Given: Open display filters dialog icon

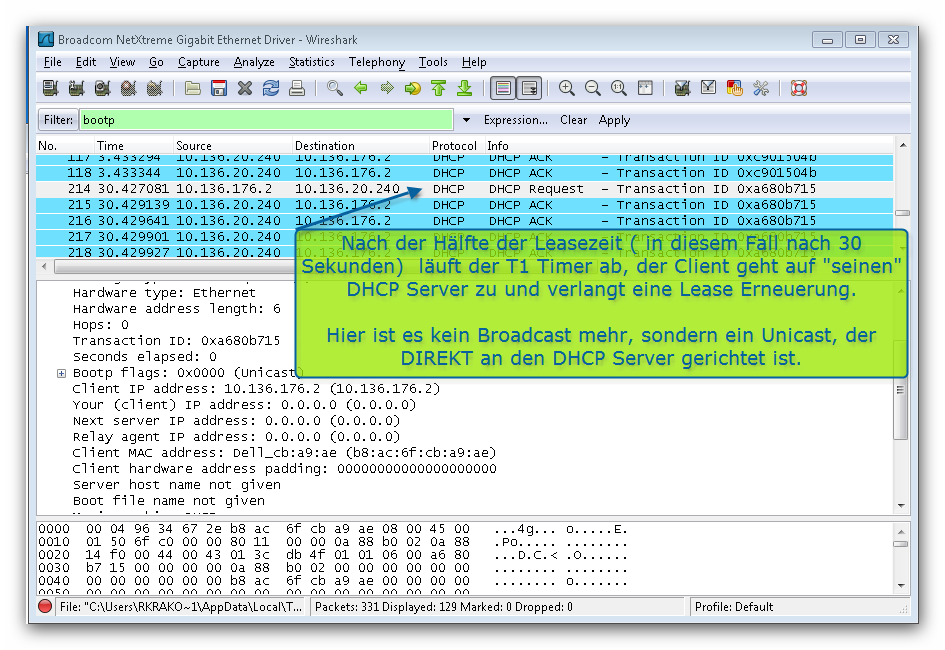Looking at the screenshot, I should 708,89.
